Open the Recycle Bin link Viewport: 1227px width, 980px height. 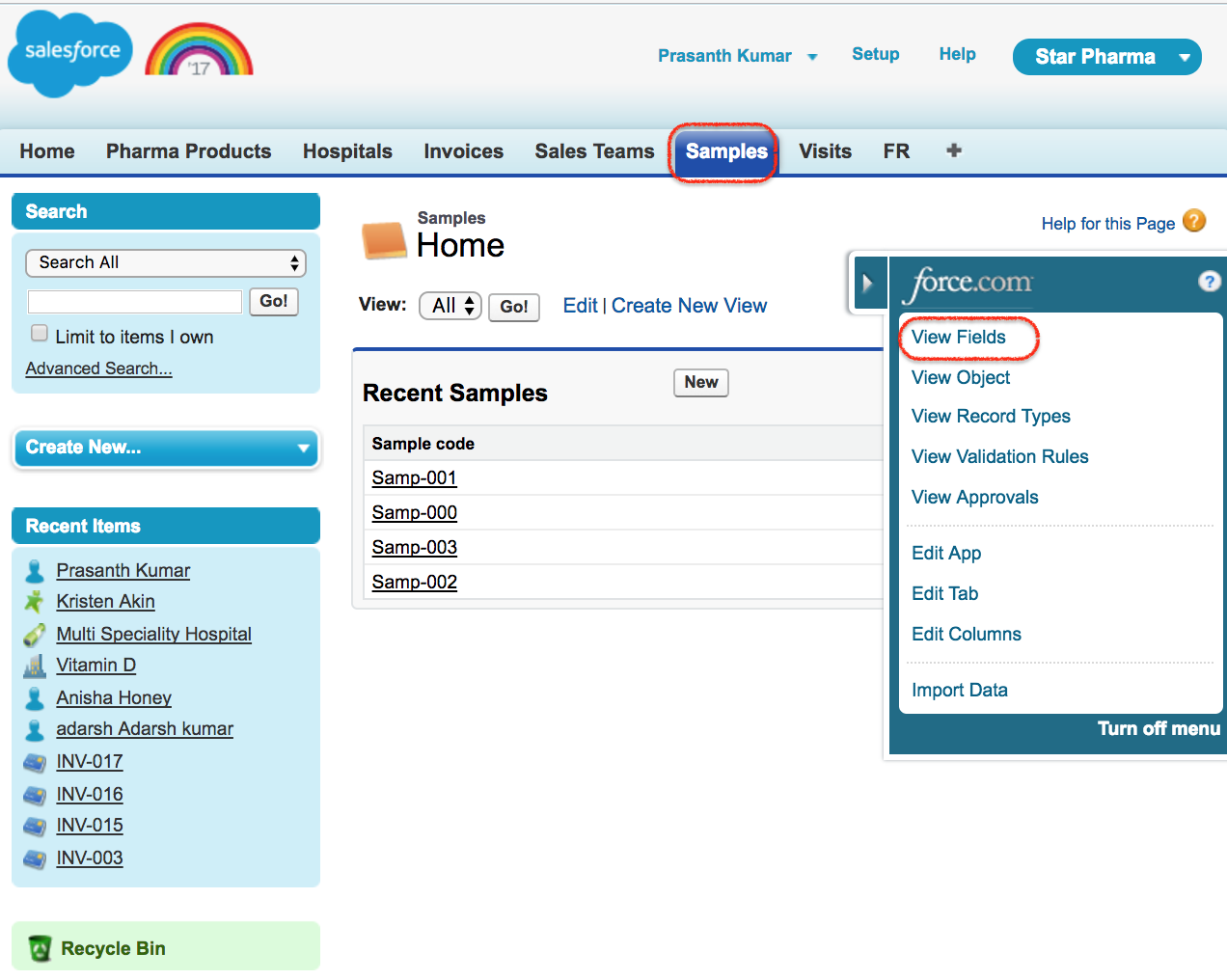tap(113, 948)
